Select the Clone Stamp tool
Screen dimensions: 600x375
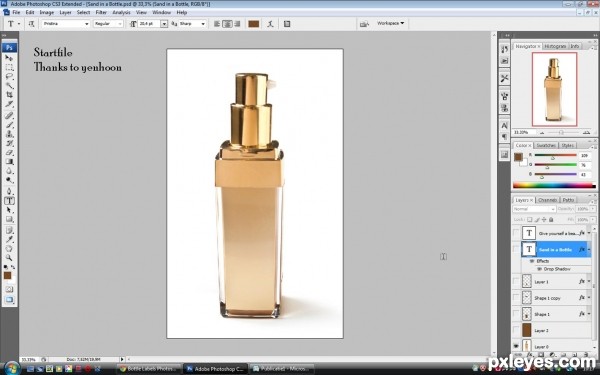pos(9,134)
